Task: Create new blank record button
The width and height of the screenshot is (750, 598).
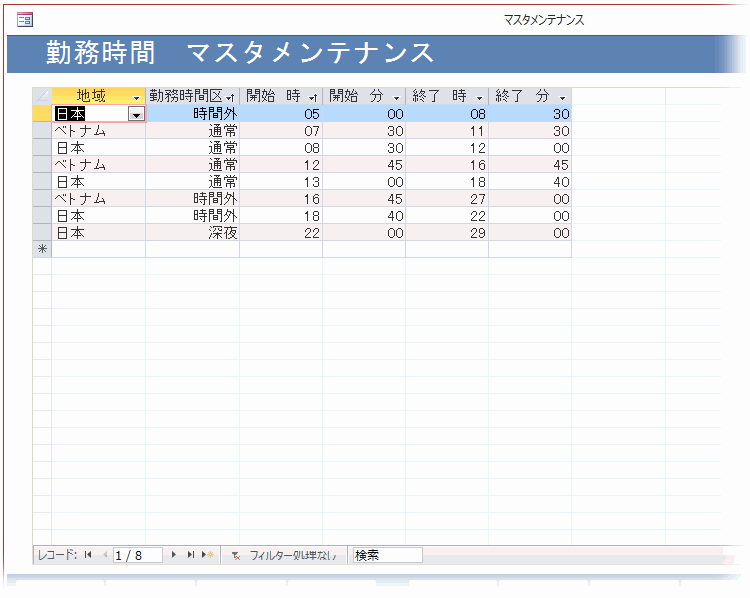Action: (208, 555)
